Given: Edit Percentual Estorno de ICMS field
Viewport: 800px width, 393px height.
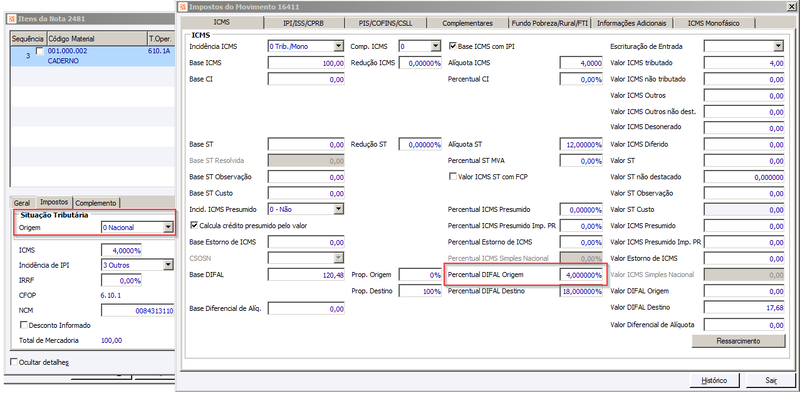Looking at the screenshot, I should [x=582, y=242].
